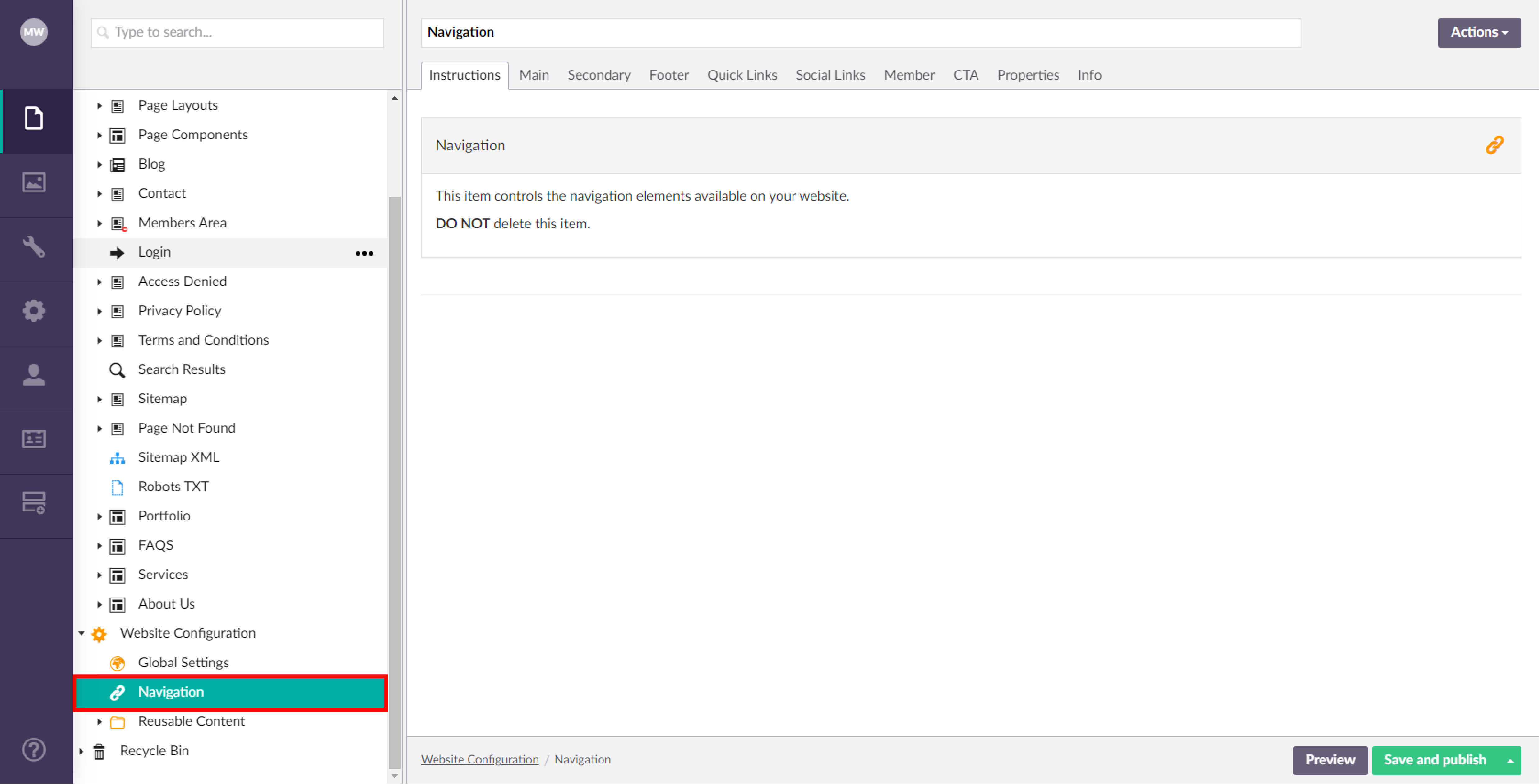Switch to the Footer tab
This screenshot has width=1539, height=784.
pos(668,75)
